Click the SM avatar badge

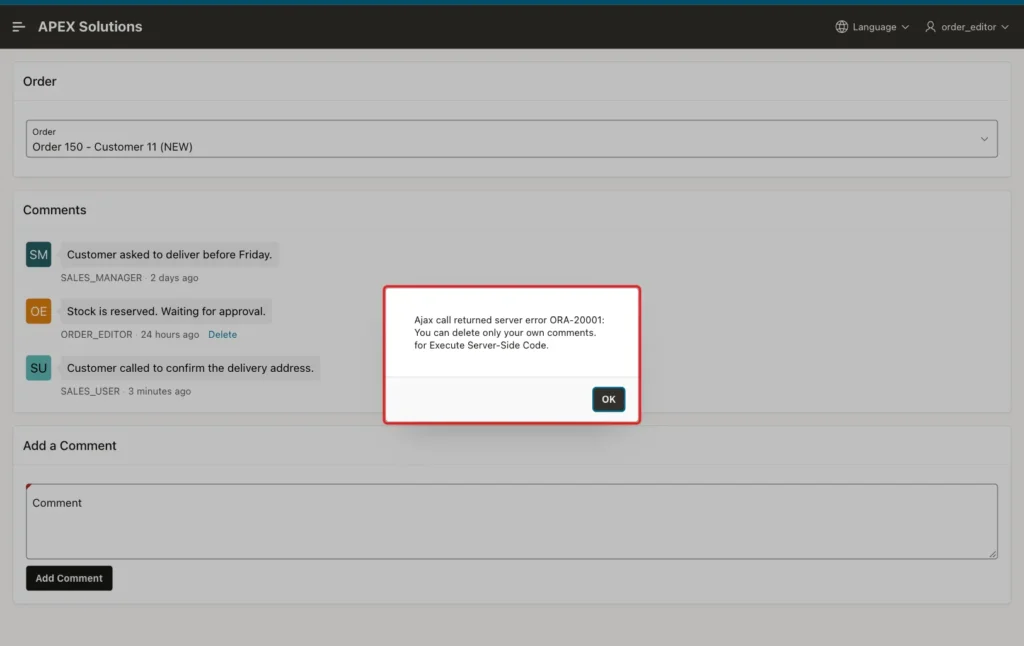click(x=39, y=255)
